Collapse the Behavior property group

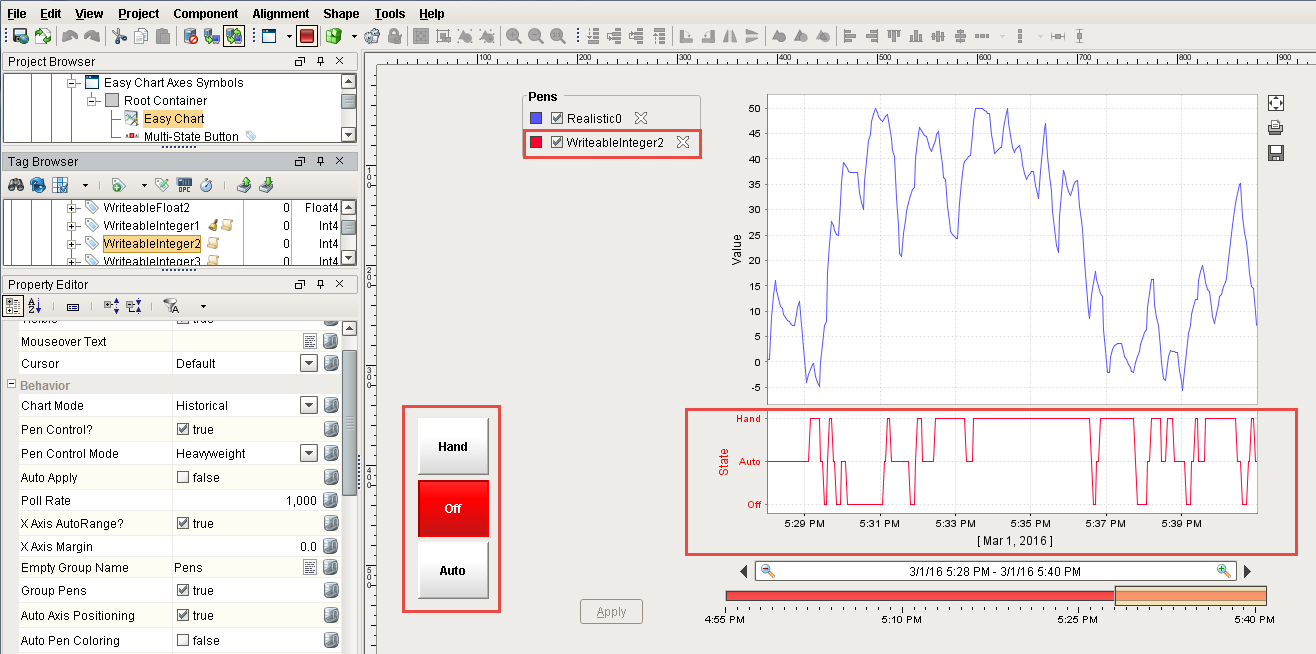11,385
